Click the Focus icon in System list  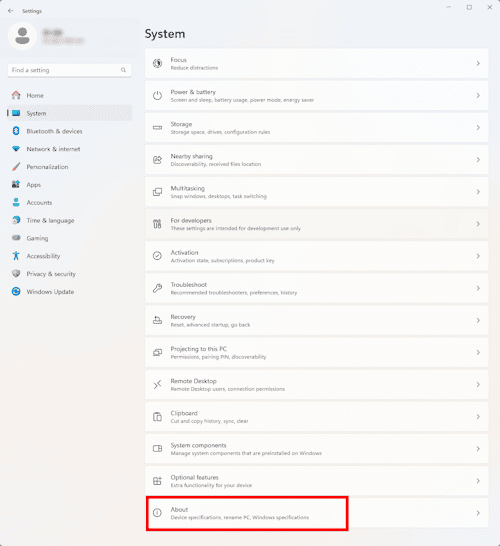(x=157, y=63)
